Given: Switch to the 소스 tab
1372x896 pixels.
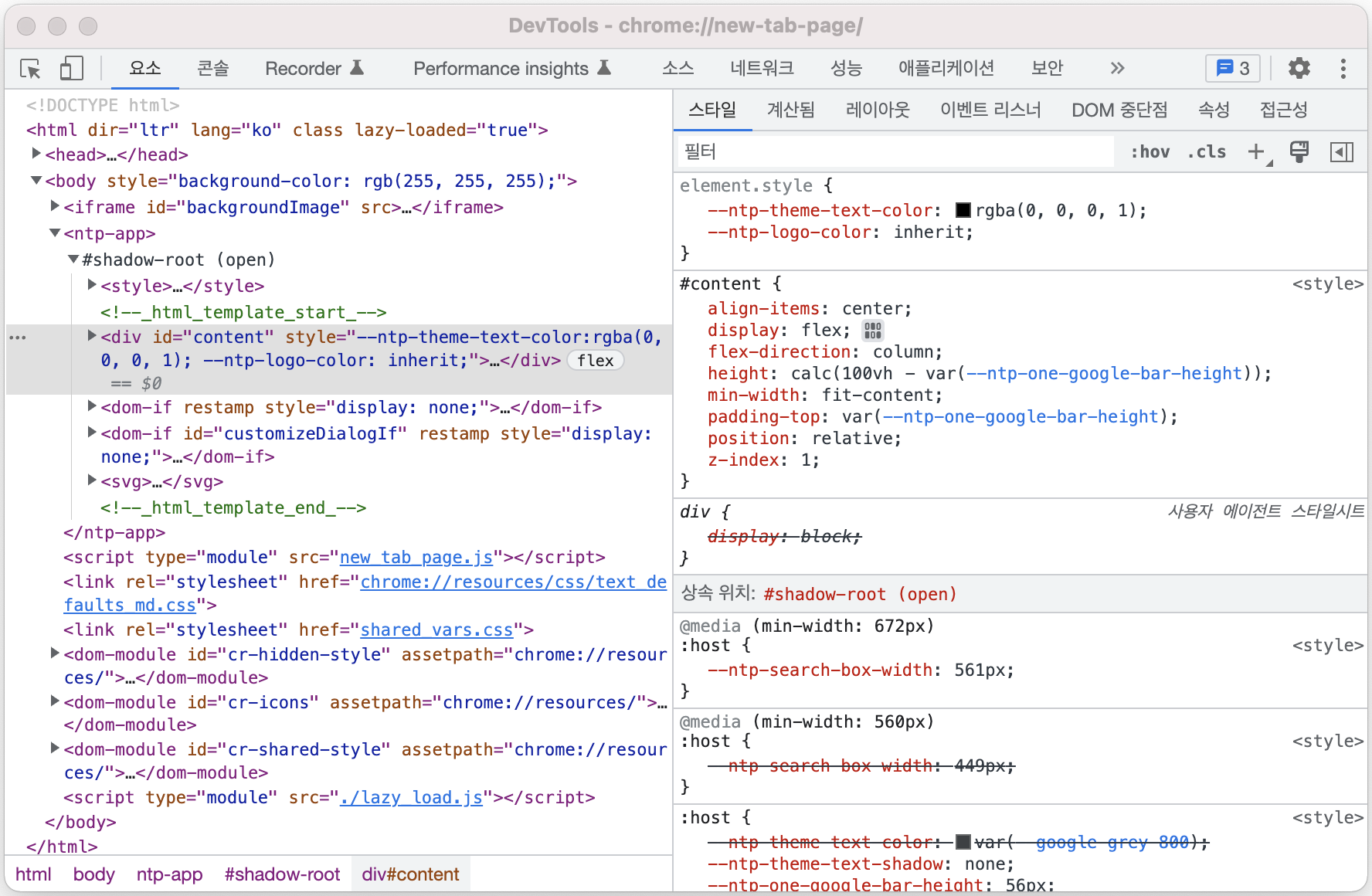Looking at the screenshot, I should 678,69.
